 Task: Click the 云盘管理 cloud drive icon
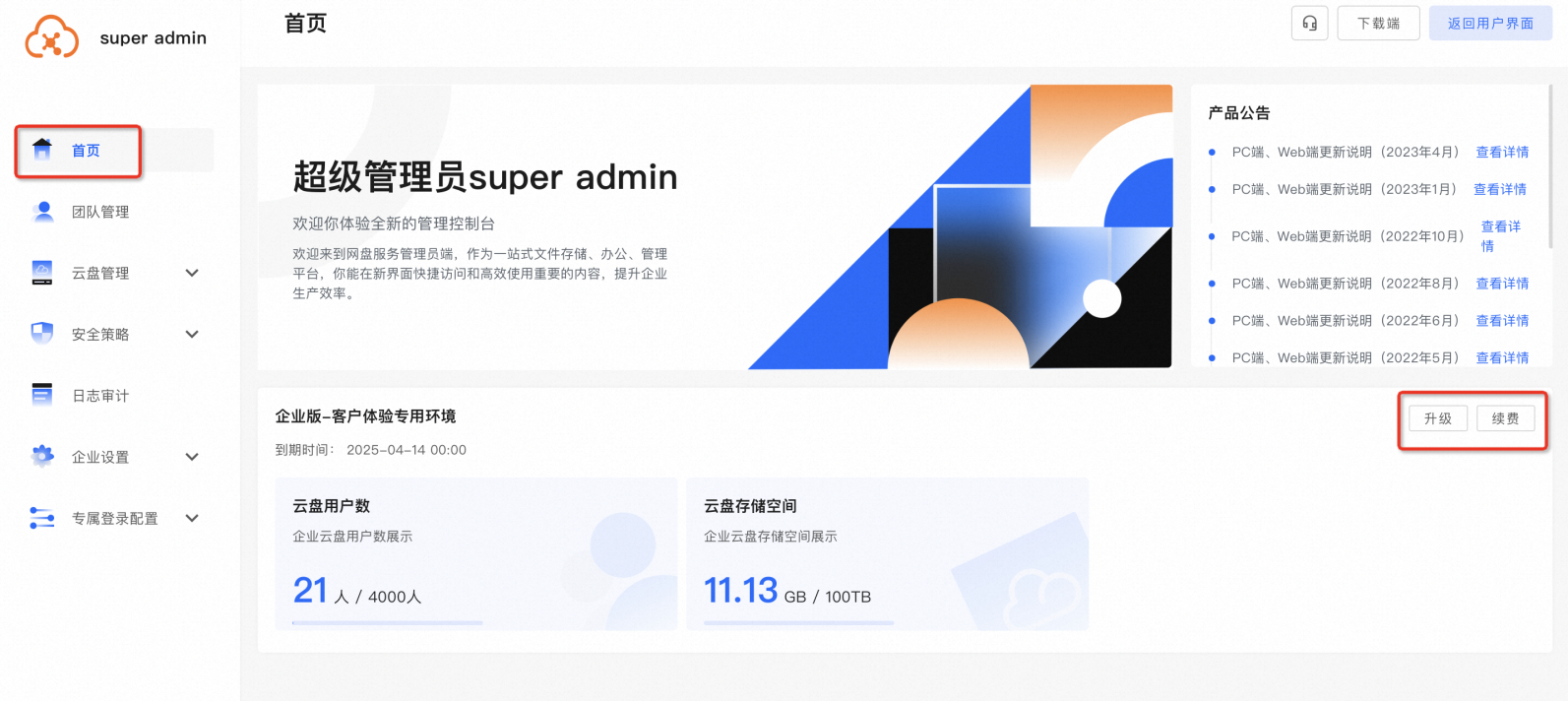click(x=42, y=273)
